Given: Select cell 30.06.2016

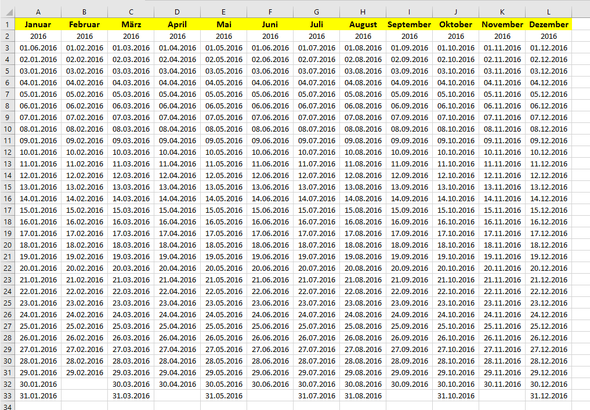Looking at the screenshot, I should tap(270, 384).
